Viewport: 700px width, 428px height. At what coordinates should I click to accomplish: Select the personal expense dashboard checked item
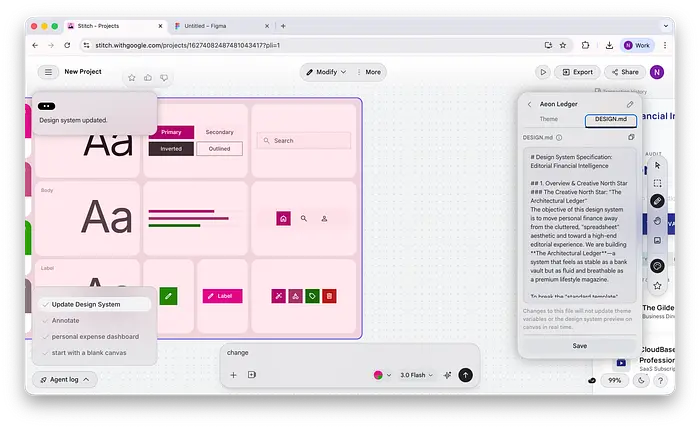coord(95,336)
